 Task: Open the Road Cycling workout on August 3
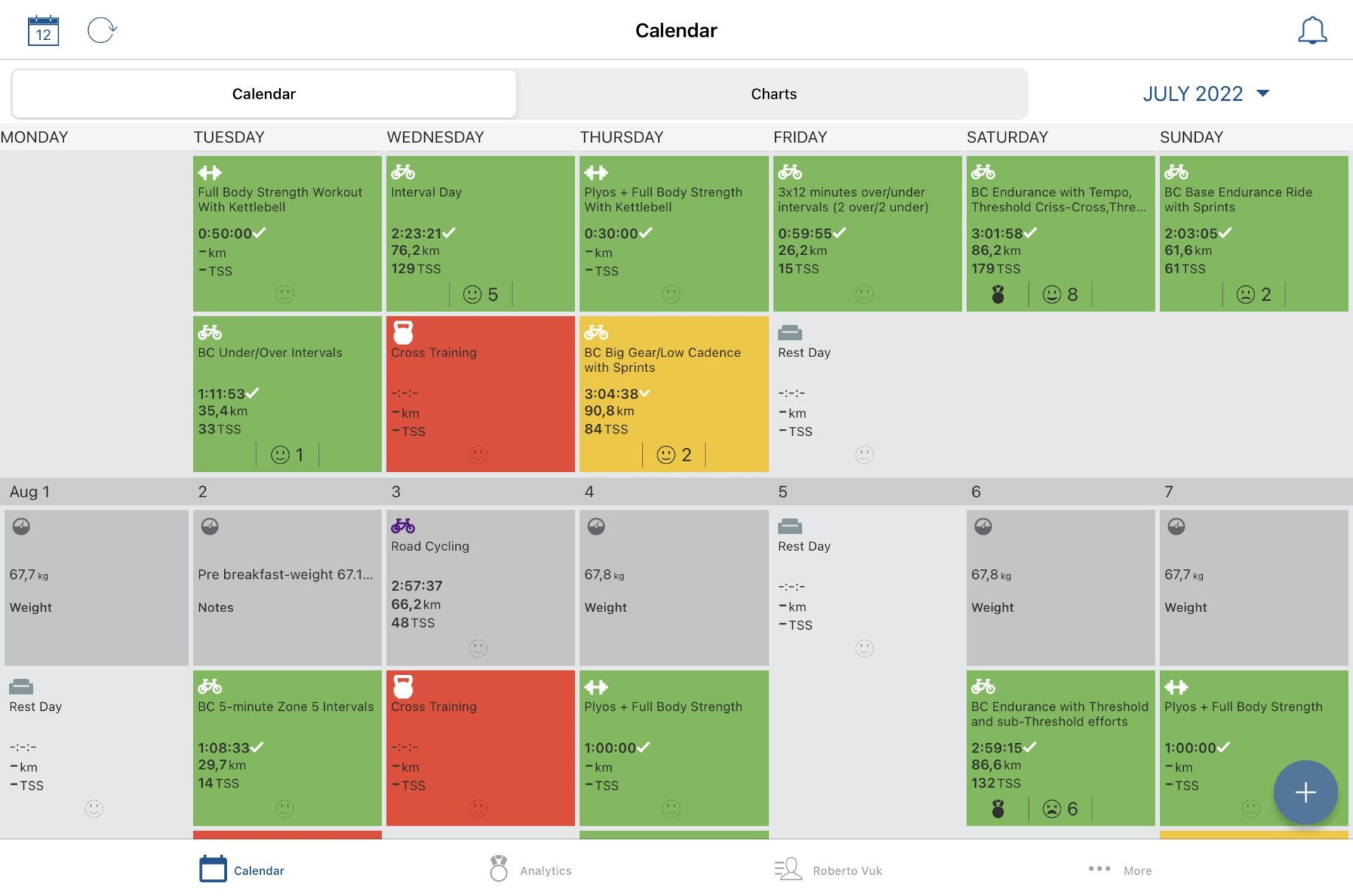coord(480,585)
